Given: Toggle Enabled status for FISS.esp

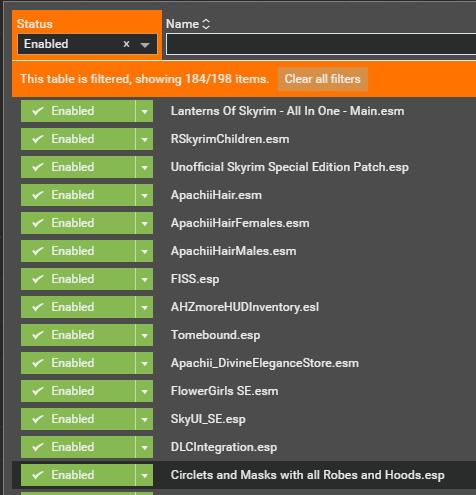Looking at the screenshot, I should [78, 279].
